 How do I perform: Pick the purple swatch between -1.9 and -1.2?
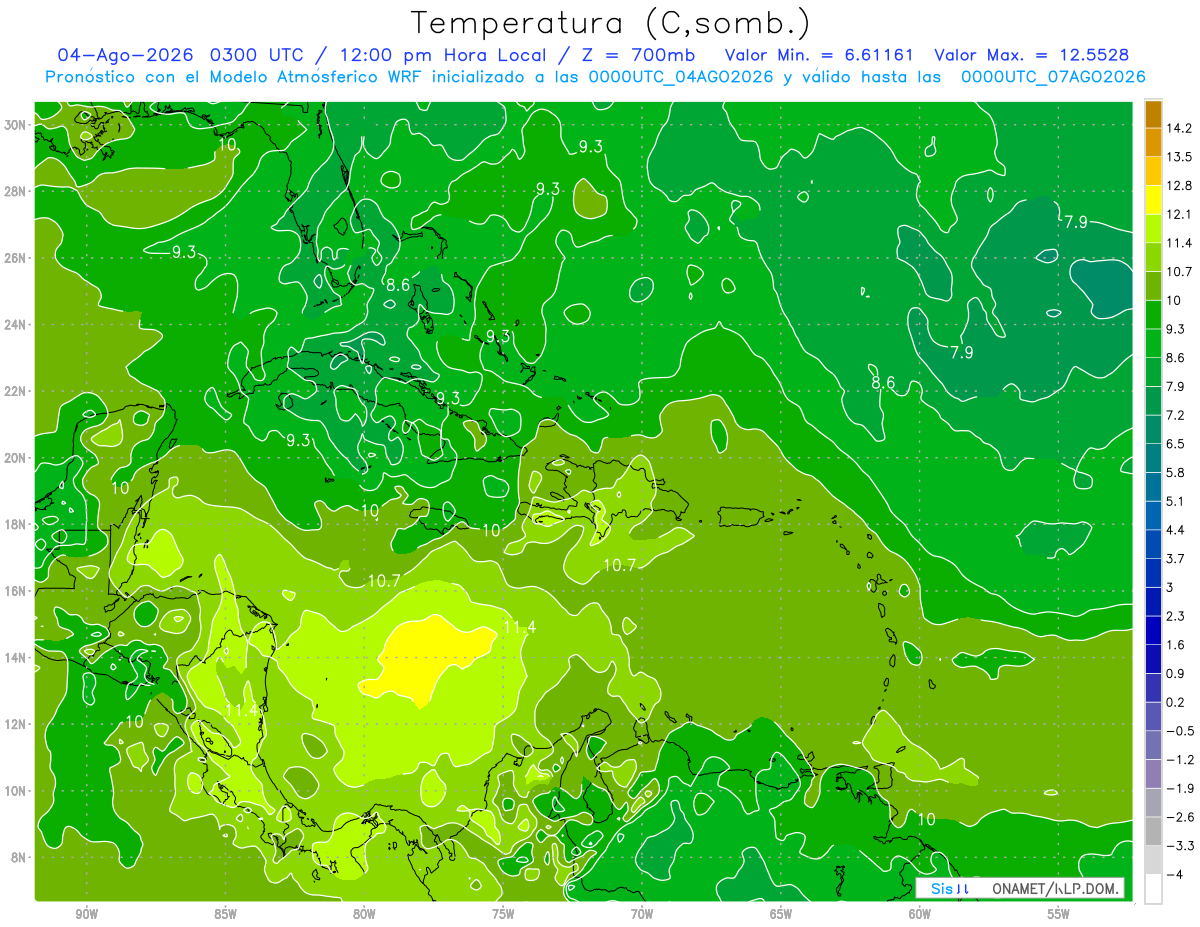pos(1153,774)
